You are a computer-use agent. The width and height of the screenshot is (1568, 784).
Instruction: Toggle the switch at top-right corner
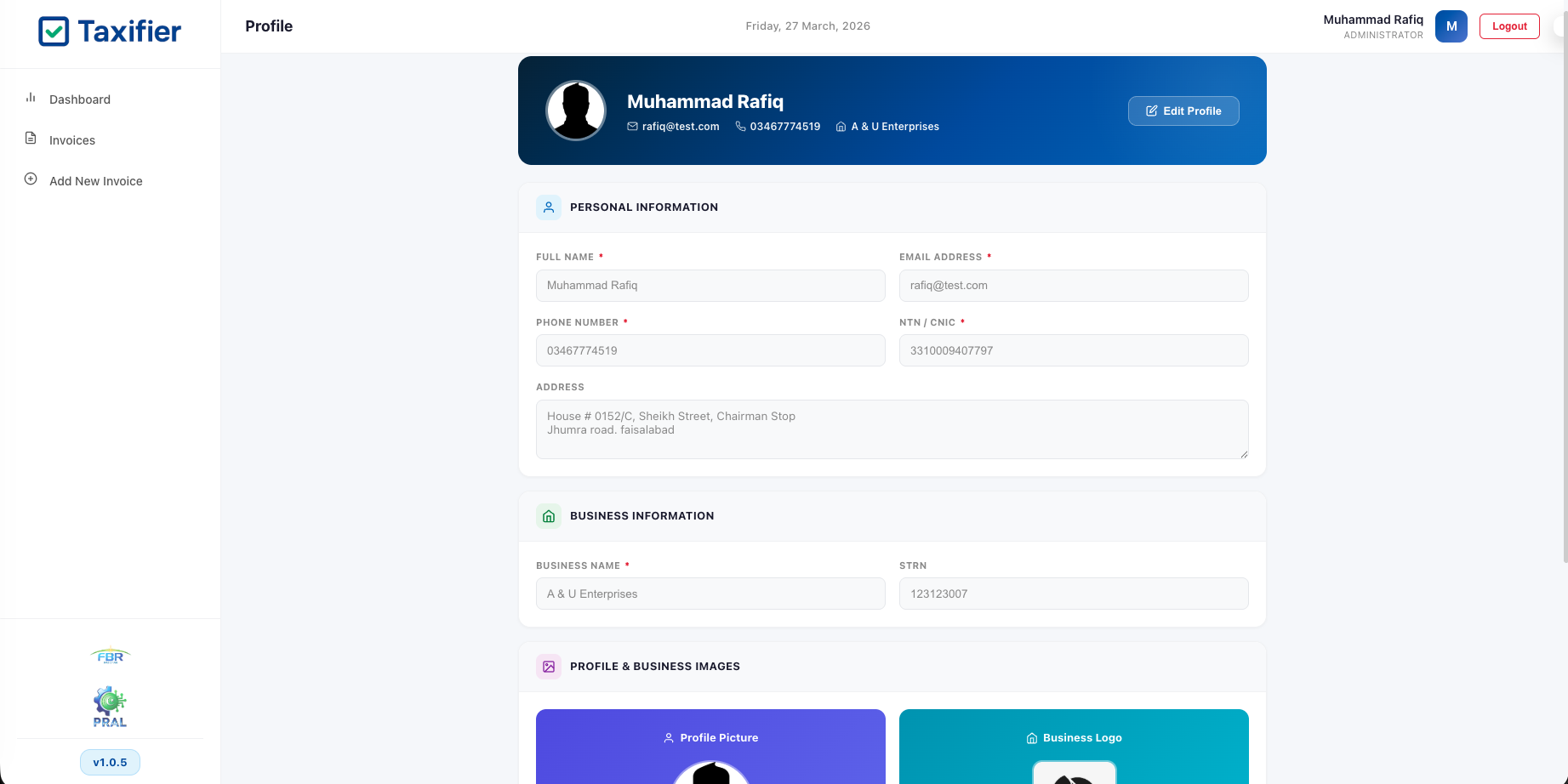pyautogui.click(x=1562, y=26)
